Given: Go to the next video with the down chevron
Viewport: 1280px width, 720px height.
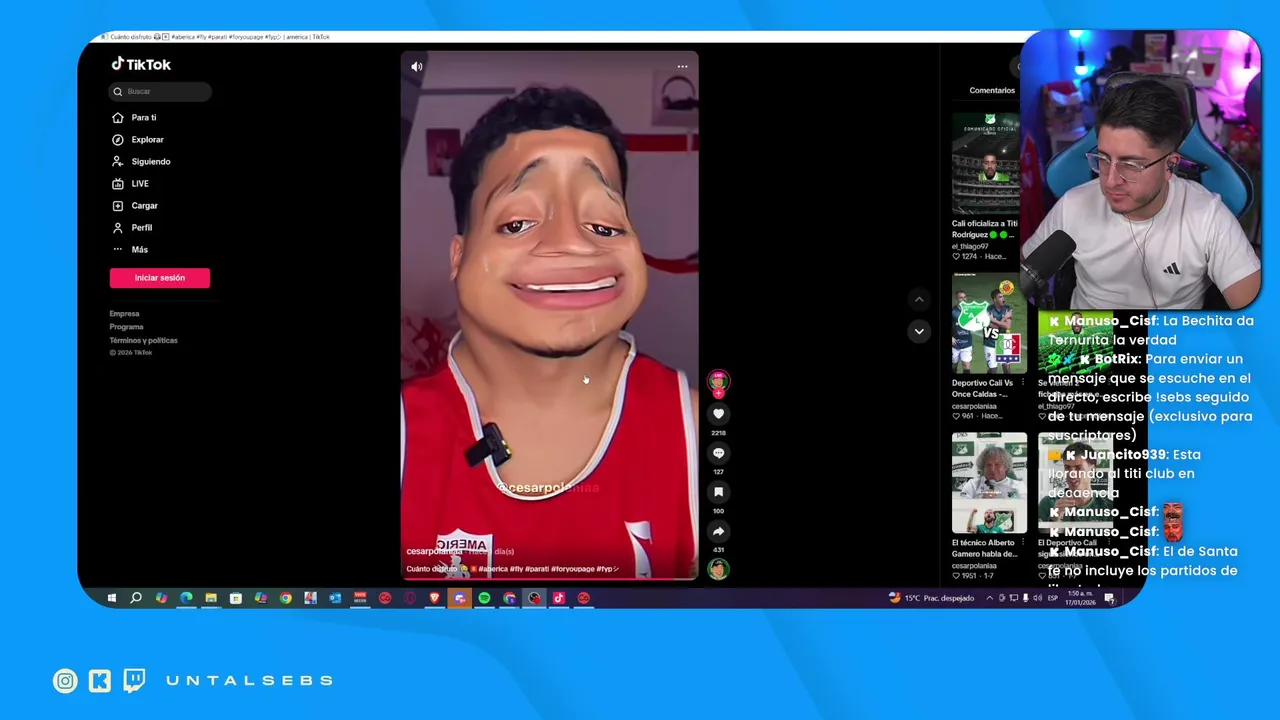Looking at the screenshot, I should coord(918,331).
